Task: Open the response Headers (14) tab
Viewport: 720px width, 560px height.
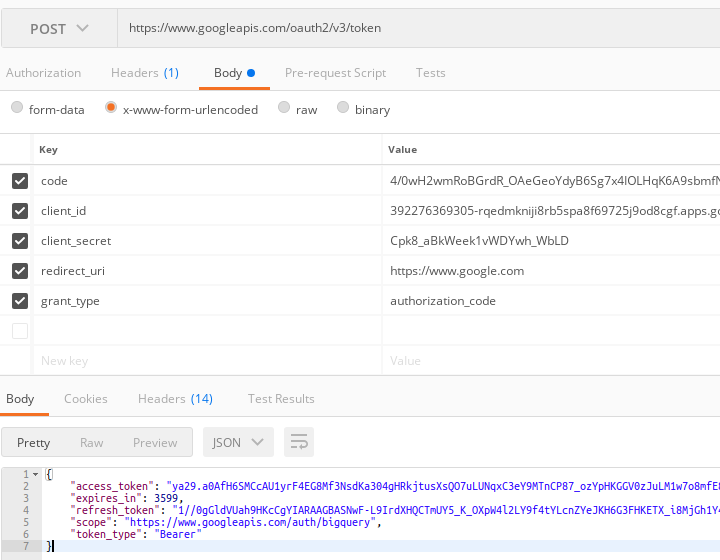Action: point(175,399)
